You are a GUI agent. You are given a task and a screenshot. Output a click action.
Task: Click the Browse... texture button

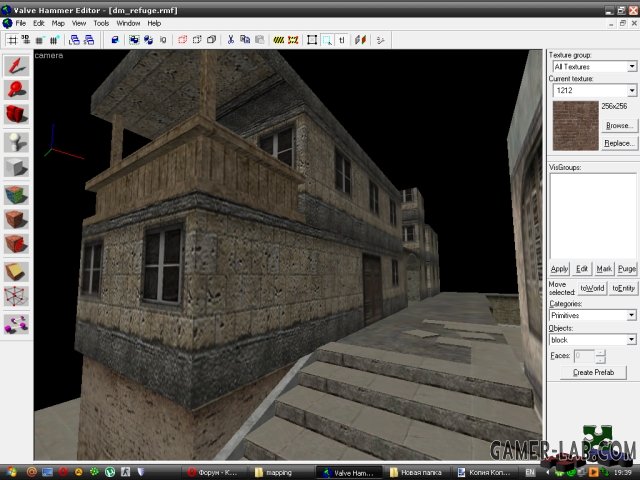[x=619, y=125]
